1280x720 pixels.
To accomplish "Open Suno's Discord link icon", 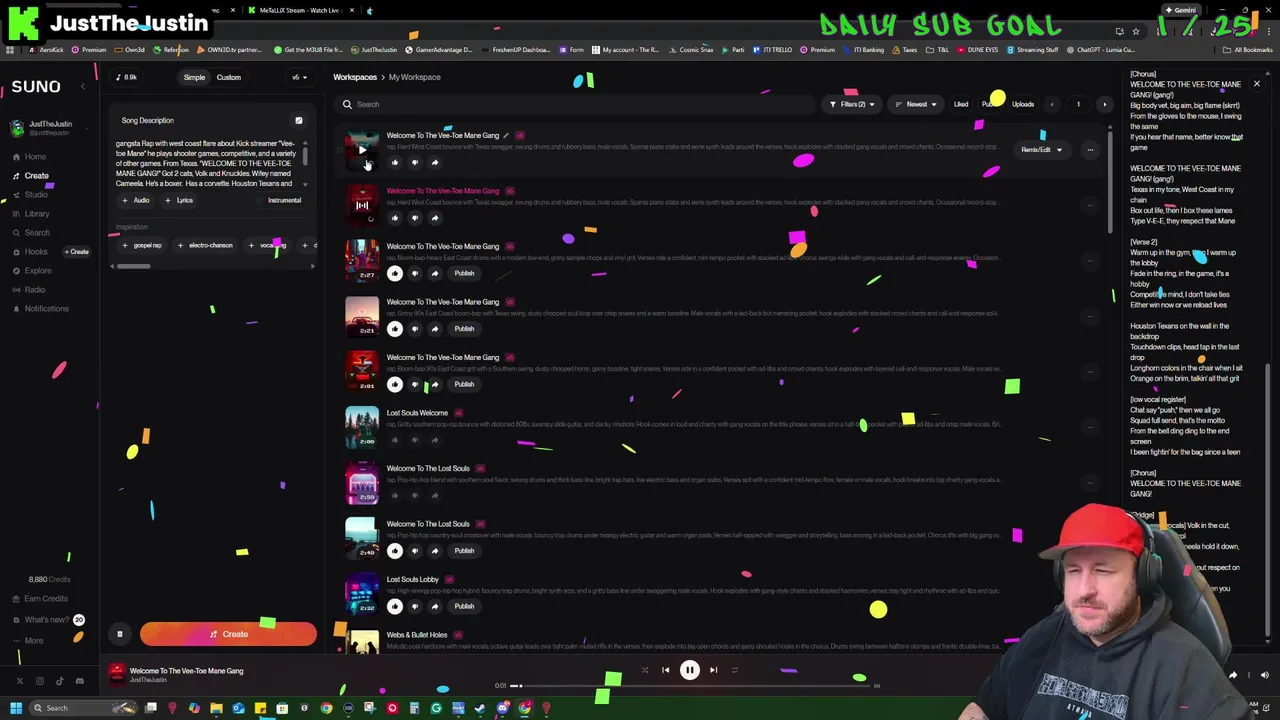I will pos(79,681).
